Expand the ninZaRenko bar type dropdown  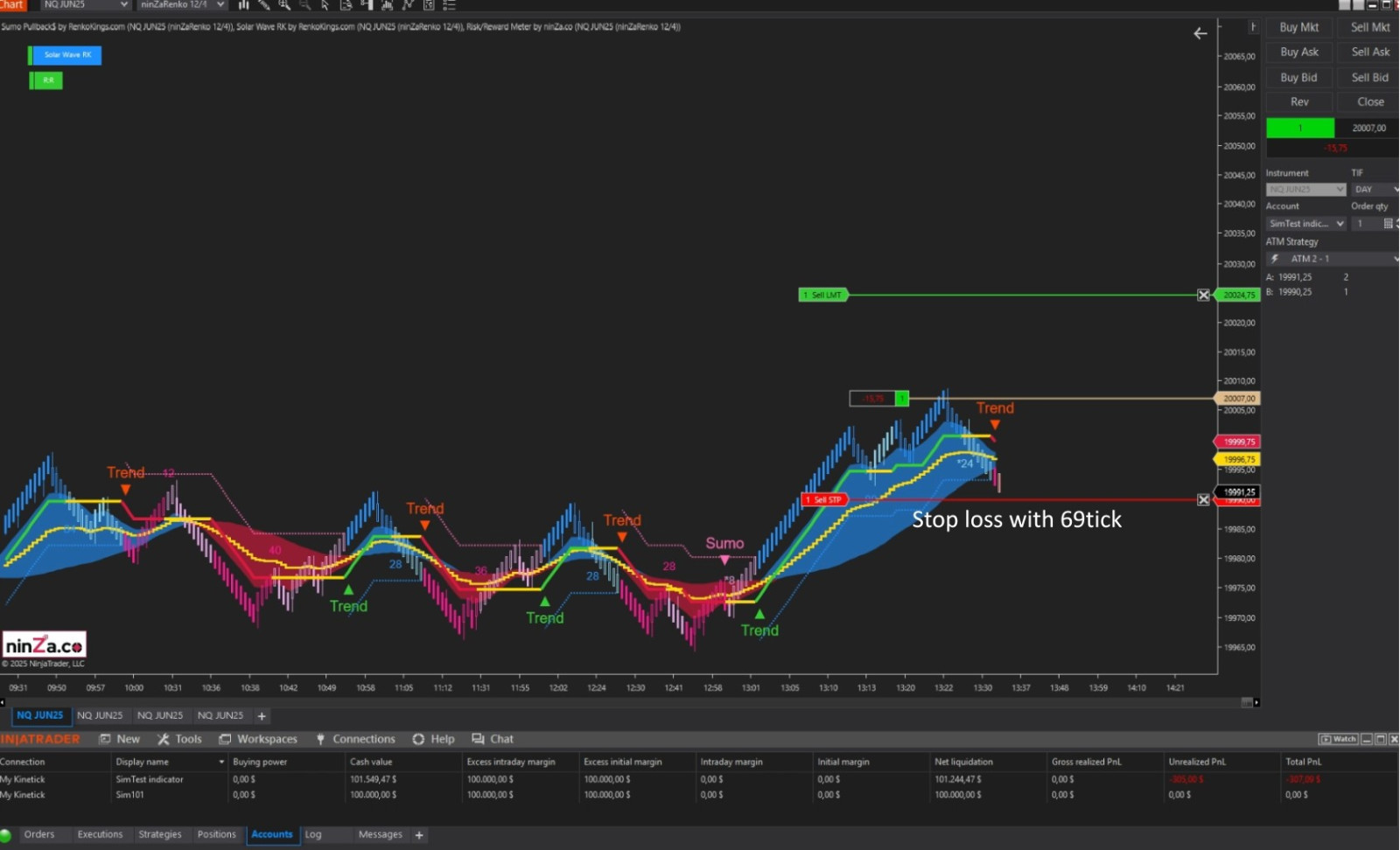182,5
